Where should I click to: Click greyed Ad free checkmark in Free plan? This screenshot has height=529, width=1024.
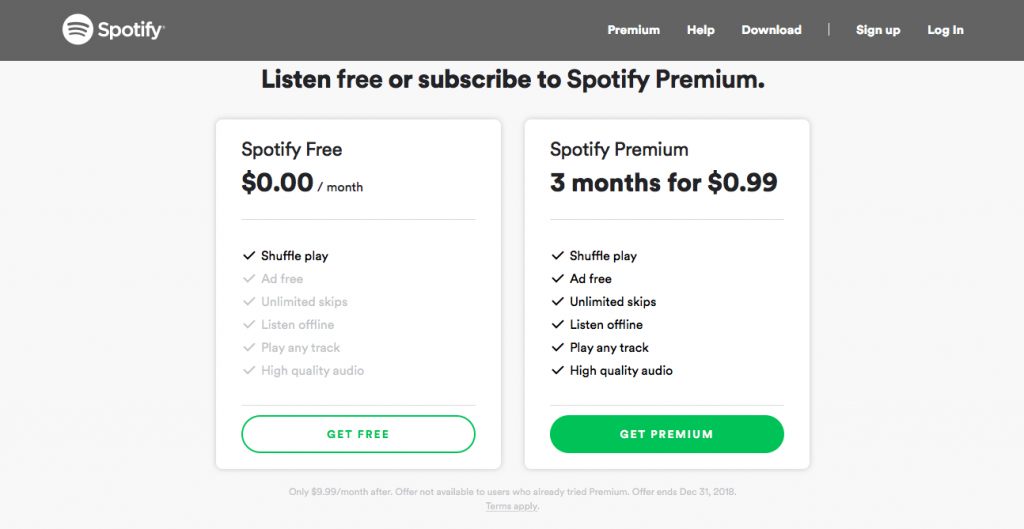coord(249,278)
